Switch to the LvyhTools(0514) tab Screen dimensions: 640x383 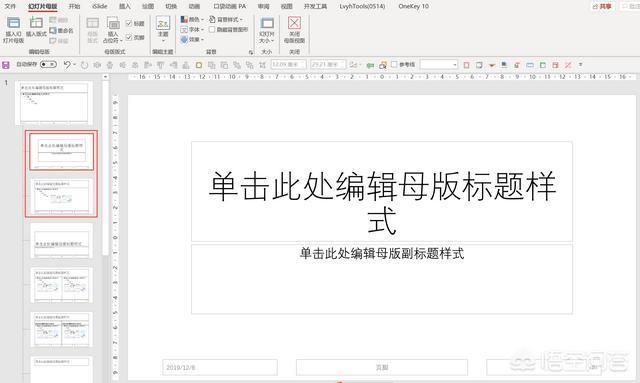[362, 6]
